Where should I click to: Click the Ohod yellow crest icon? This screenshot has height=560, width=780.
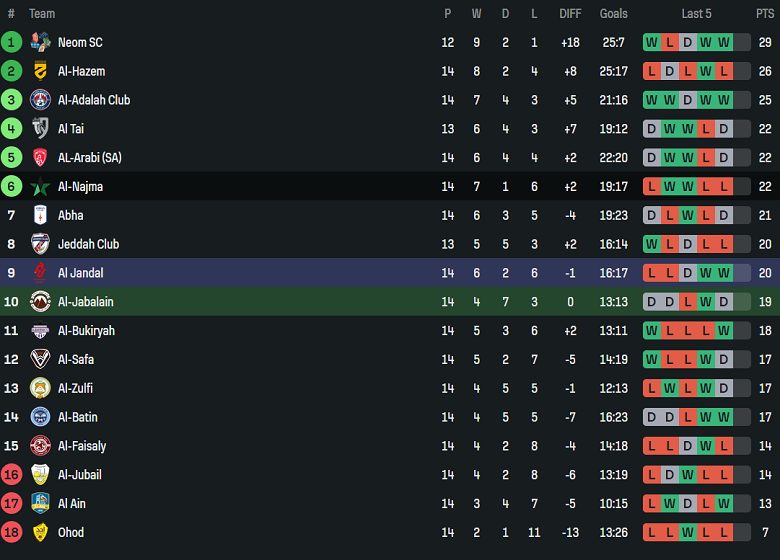tap(40, 532)
